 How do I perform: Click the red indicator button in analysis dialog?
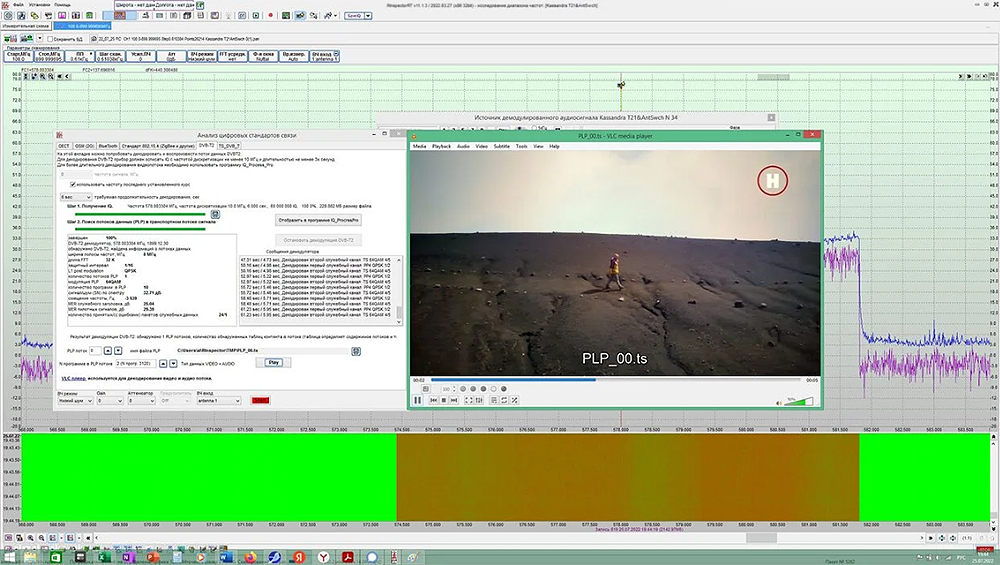tap(260, 400)
